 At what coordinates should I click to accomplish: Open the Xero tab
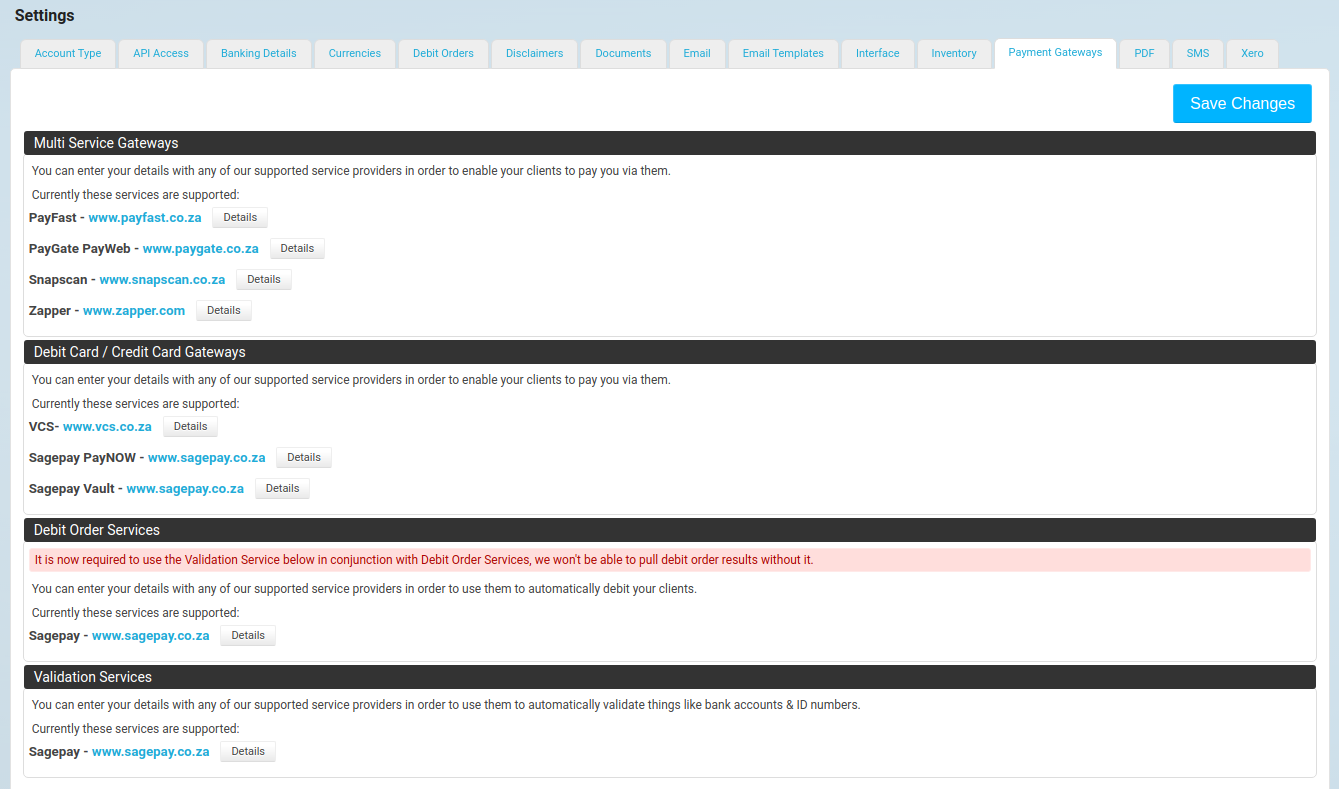pos(1252,53)
